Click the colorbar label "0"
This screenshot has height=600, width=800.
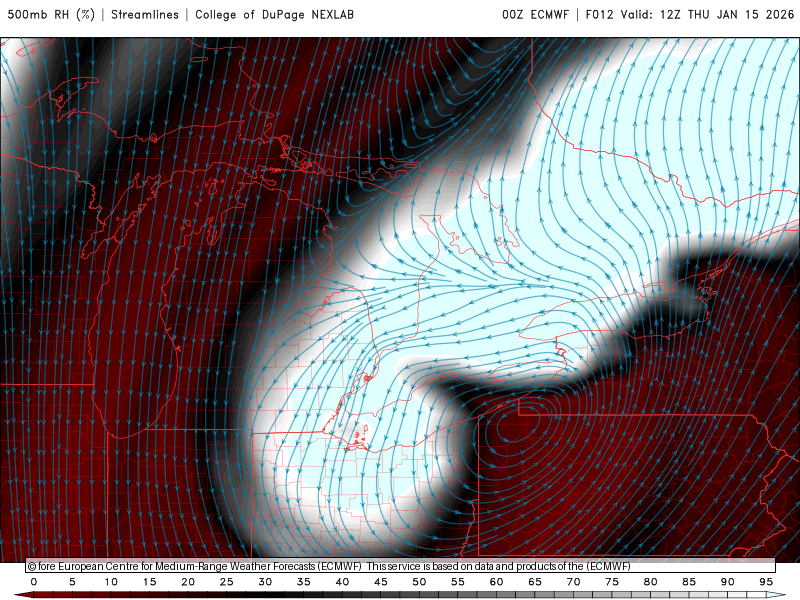[x=34, y=582]
